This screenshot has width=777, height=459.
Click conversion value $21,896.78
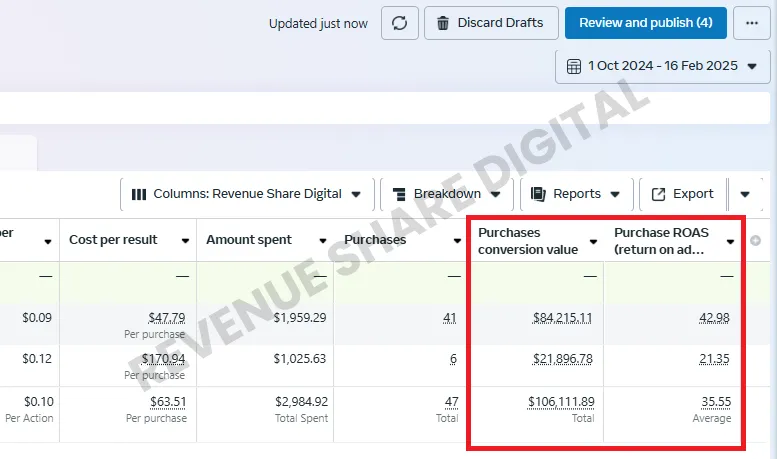(x=562, y=358)
